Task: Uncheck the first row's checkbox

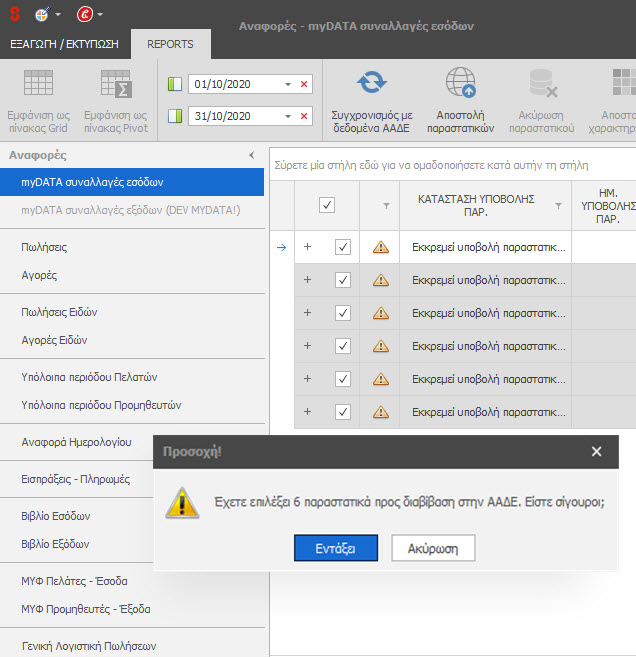Action: (343, 247)
